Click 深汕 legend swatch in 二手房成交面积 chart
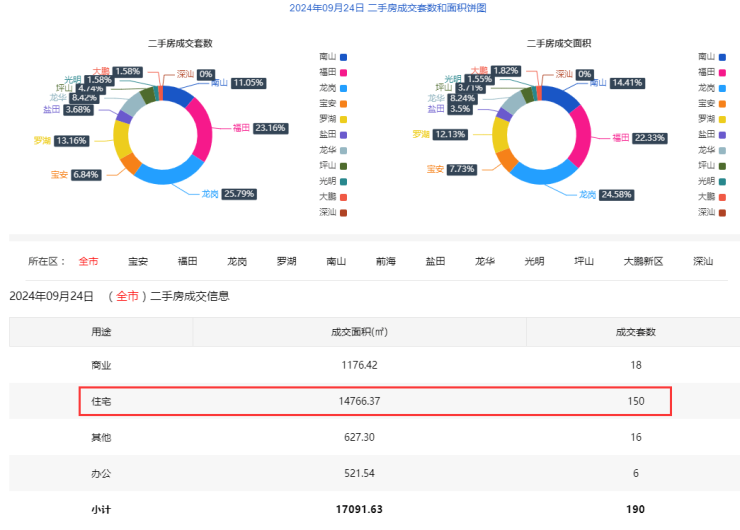740x530 pixels. click(722, 213)
